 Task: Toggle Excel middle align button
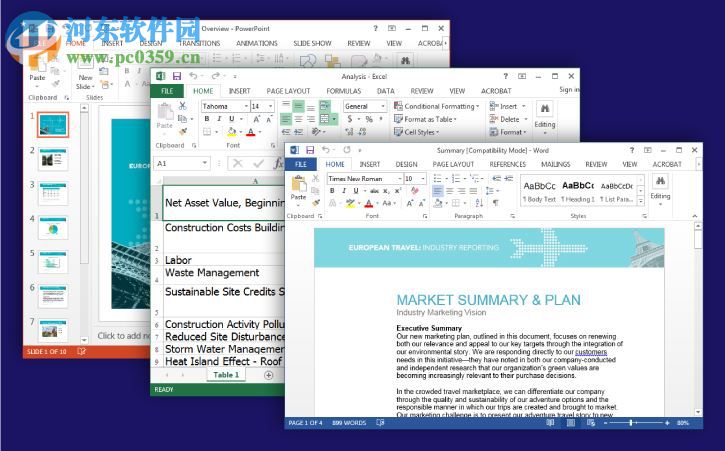298,106
